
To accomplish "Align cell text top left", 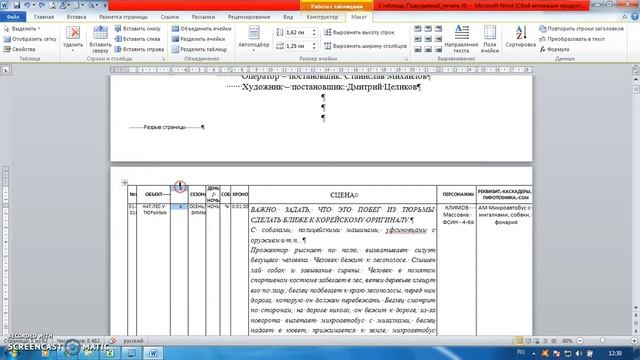I will pyautogui.click(x=418, y=29).
